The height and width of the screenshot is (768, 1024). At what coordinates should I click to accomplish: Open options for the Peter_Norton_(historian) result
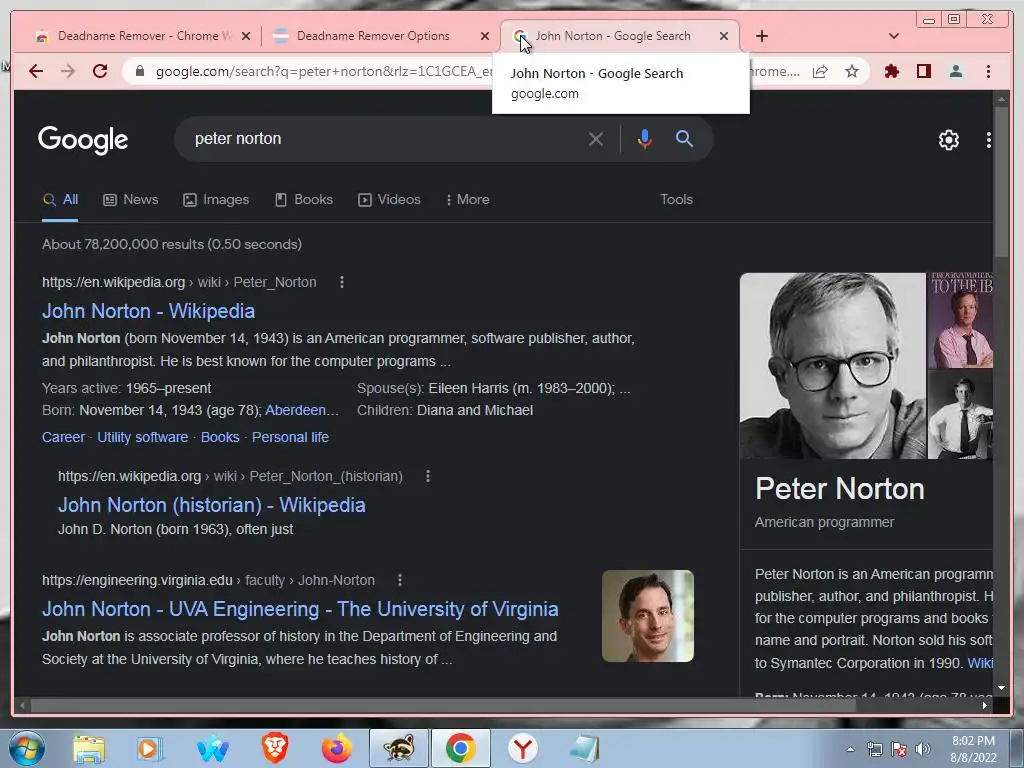[x=428, y=476]
